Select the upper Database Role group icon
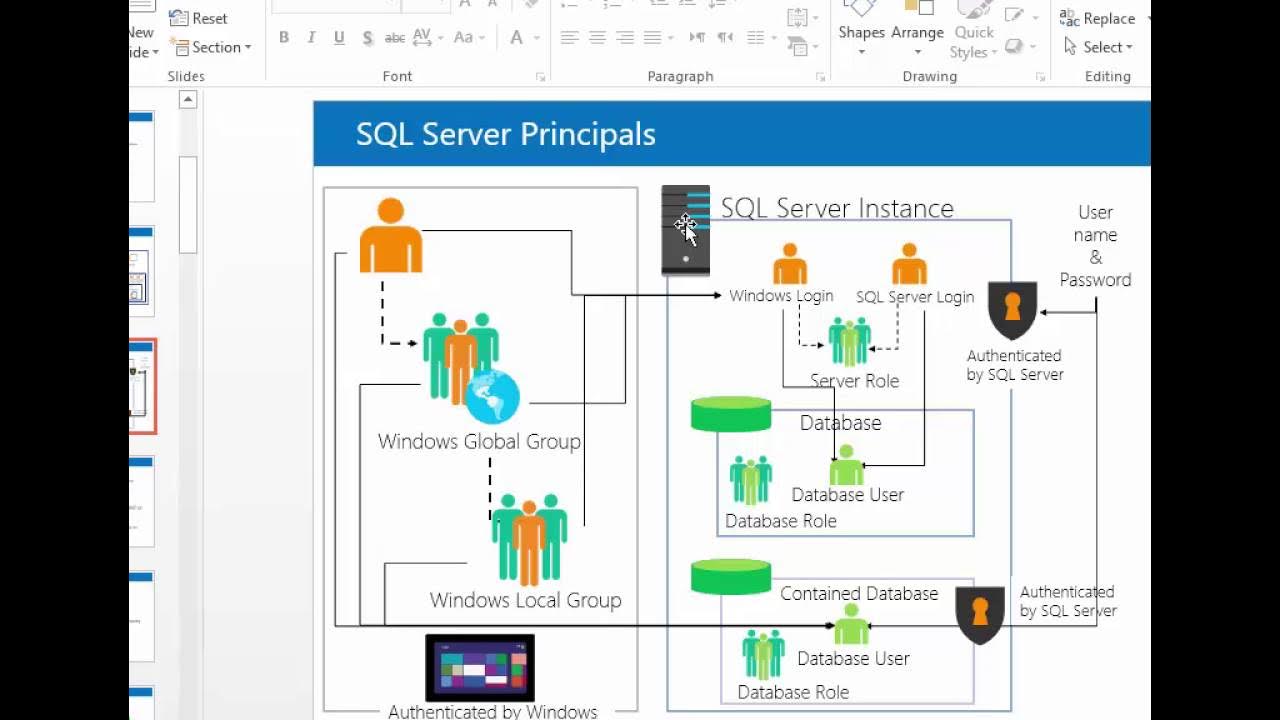 (x=751, y=480)
